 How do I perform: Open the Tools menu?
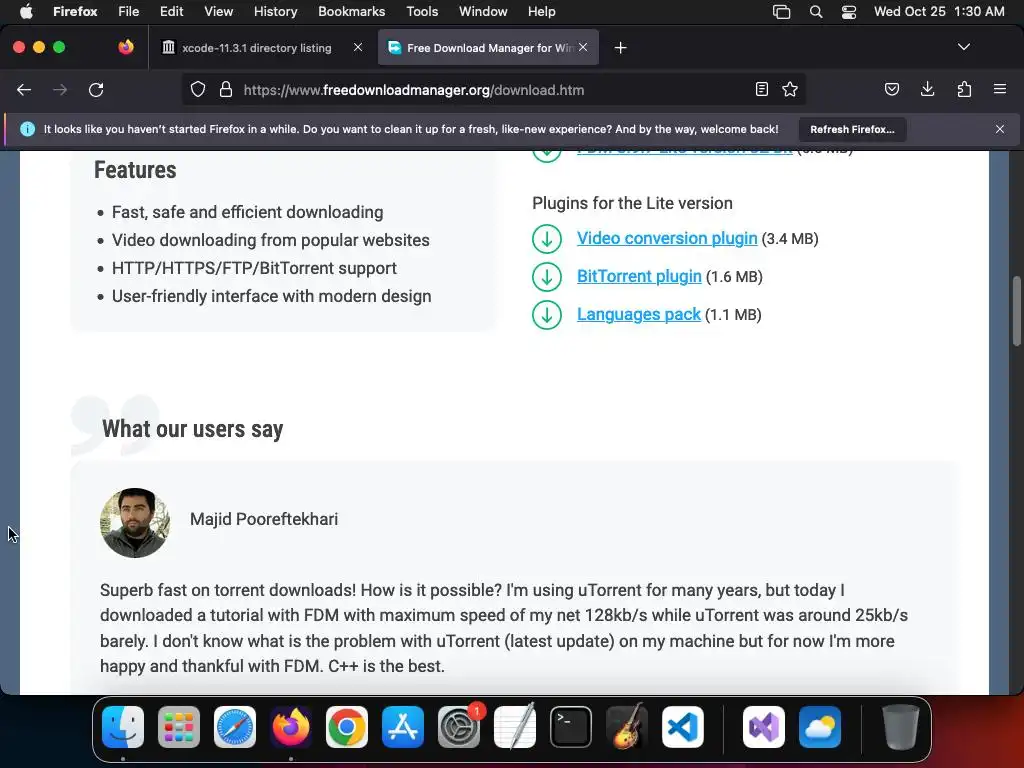[422, 11]
